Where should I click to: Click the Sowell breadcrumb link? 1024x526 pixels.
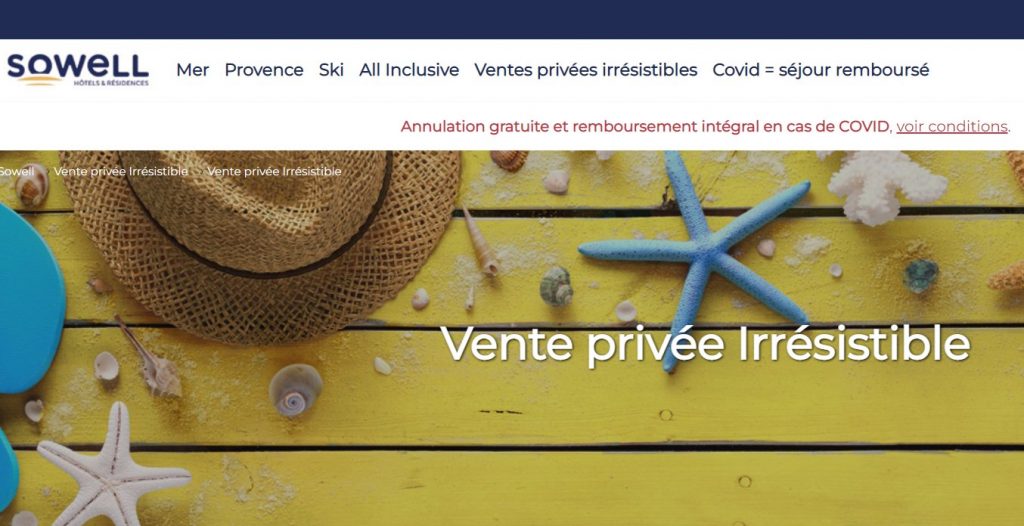point(16,171)
